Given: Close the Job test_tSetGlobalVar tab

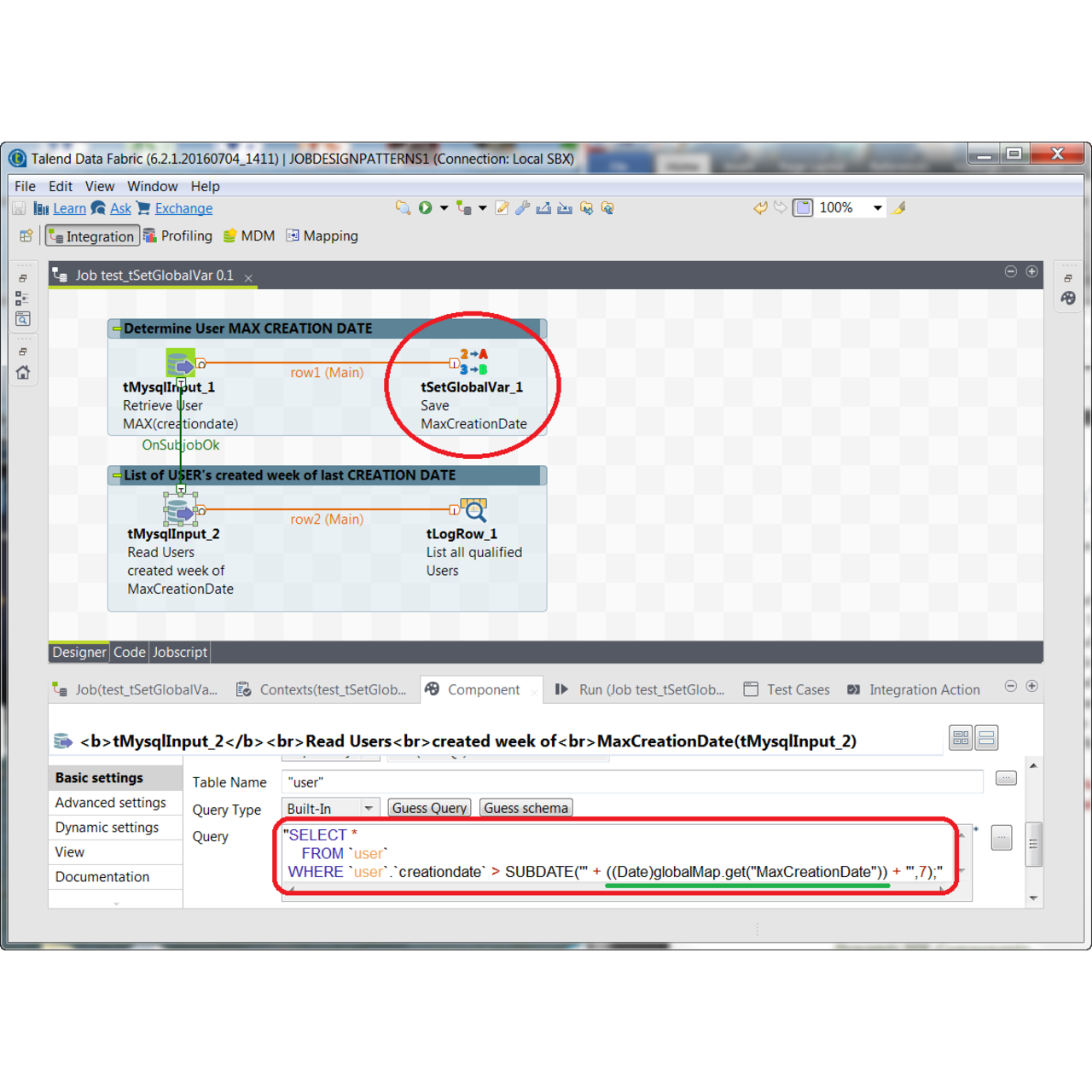Looking at the screenshot, I should [248, 277].
